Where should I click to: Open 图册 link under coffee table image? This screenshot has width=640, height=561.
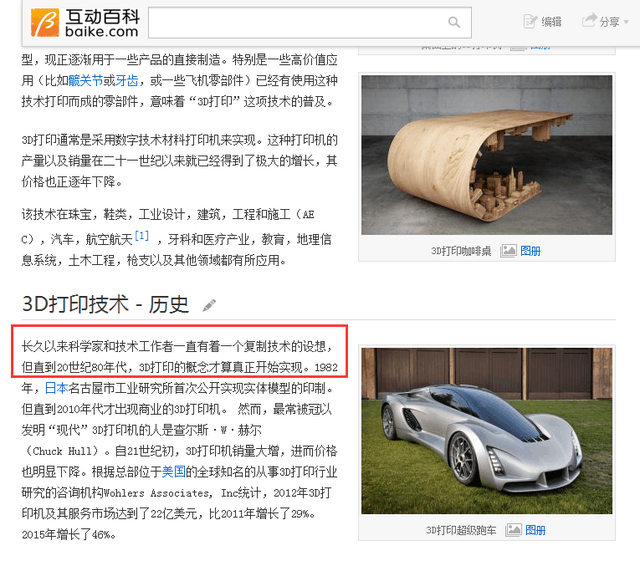(530, 251)
